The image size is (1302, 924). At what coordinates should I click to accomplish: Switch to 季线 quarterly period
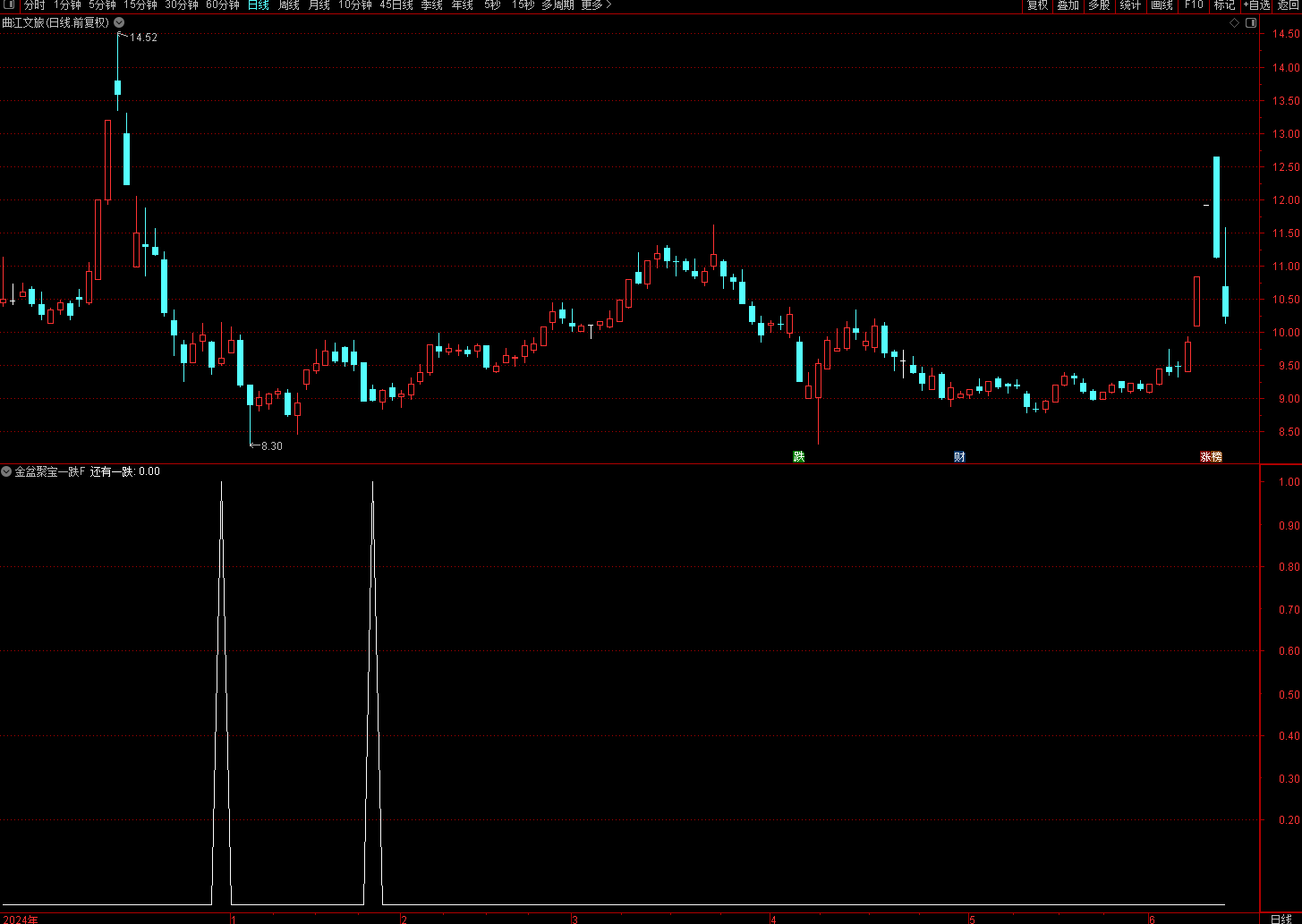click(431, 5)
